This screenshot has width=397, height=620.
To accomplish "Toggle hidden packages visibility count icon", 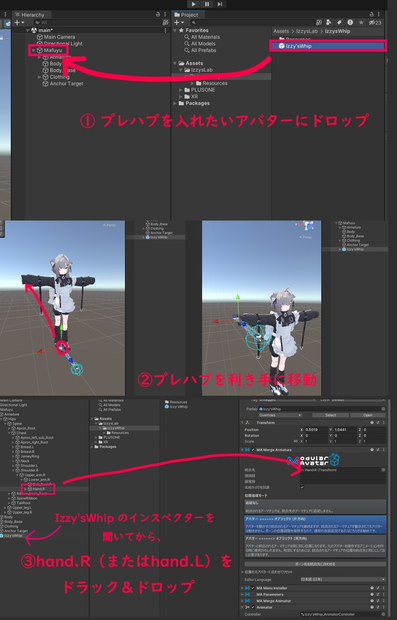I will tap(375, 23).
